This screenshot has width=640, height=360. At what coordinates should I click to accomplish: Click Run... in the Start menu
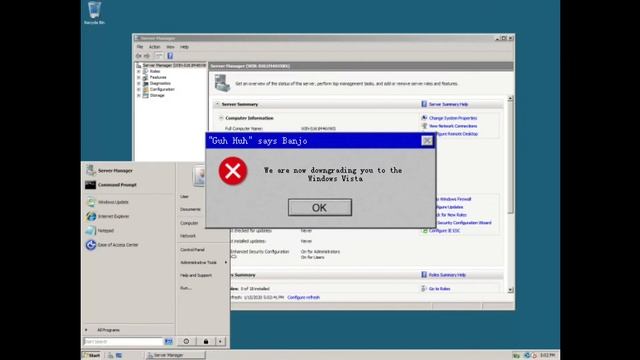point(186,288)
